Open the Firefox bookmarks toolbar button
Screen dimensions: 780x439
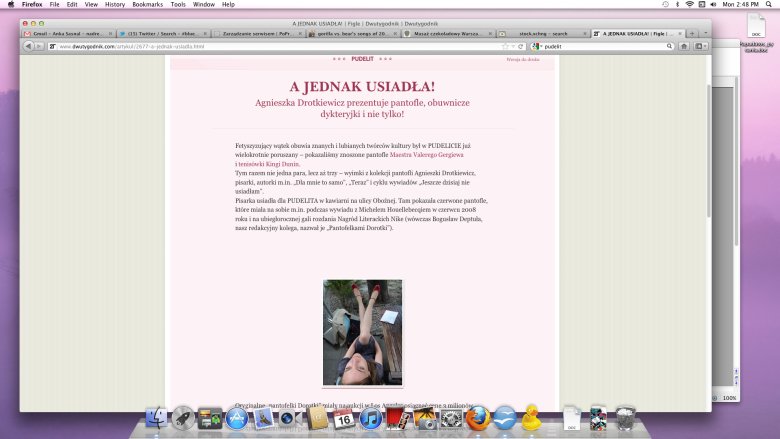tap(700, 46)
